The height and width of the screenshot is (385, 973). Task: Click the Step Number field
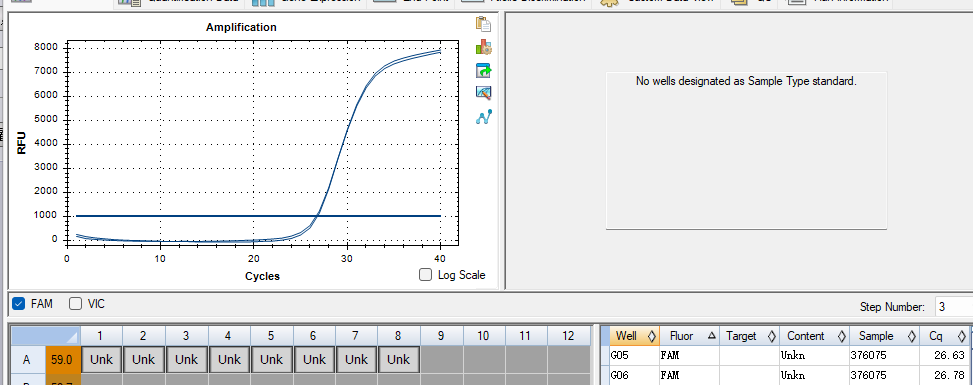tap(954, 307)
